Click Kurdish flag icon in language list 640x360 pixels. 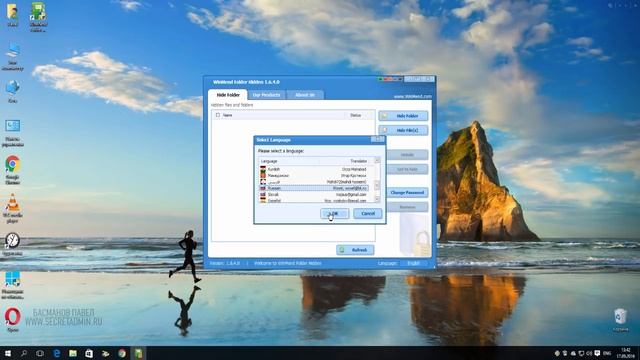pyautogui.click(x=263, y=169)
